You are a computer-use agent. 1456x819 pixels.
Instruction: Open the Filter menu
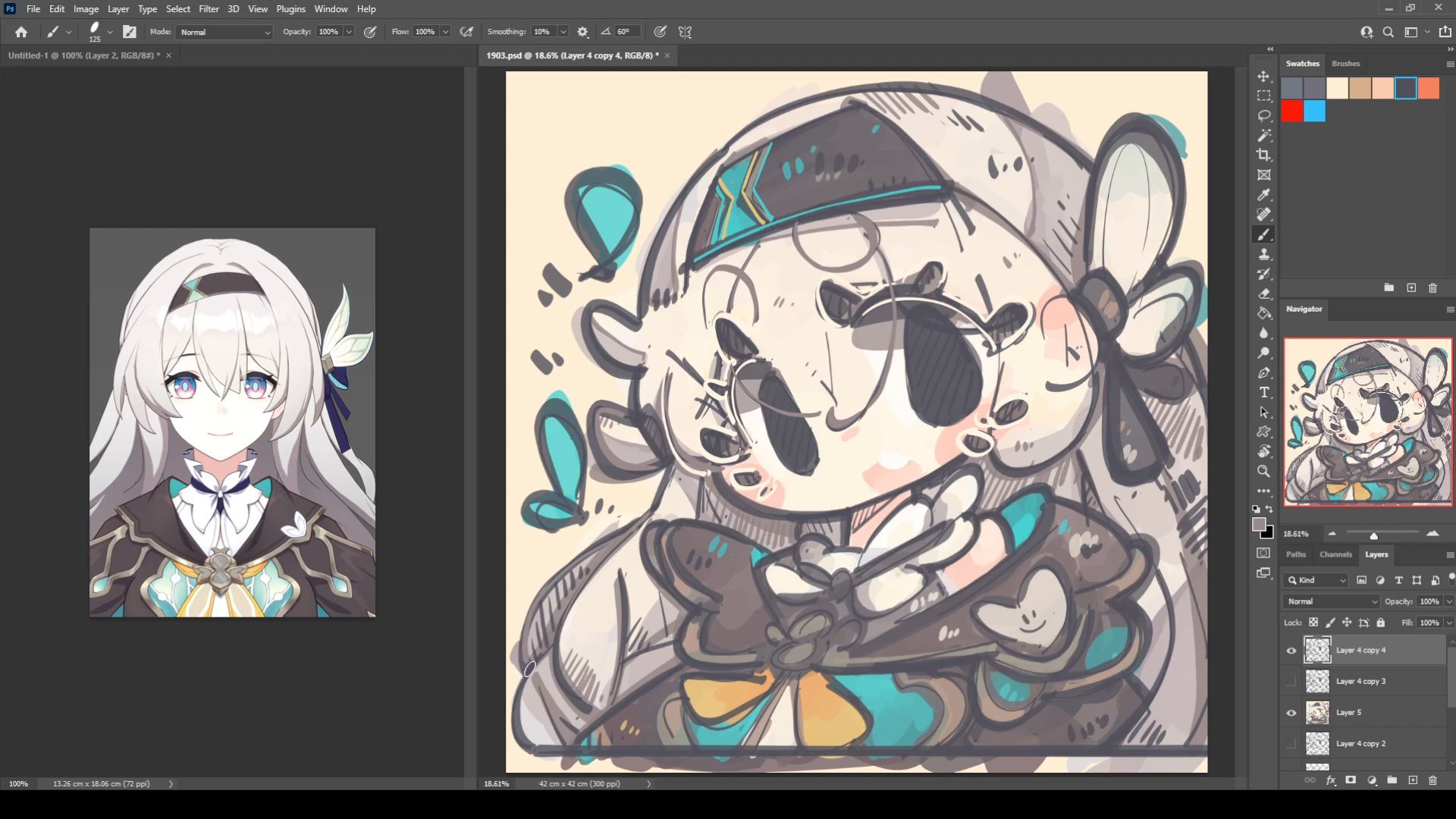click(209, 9)
